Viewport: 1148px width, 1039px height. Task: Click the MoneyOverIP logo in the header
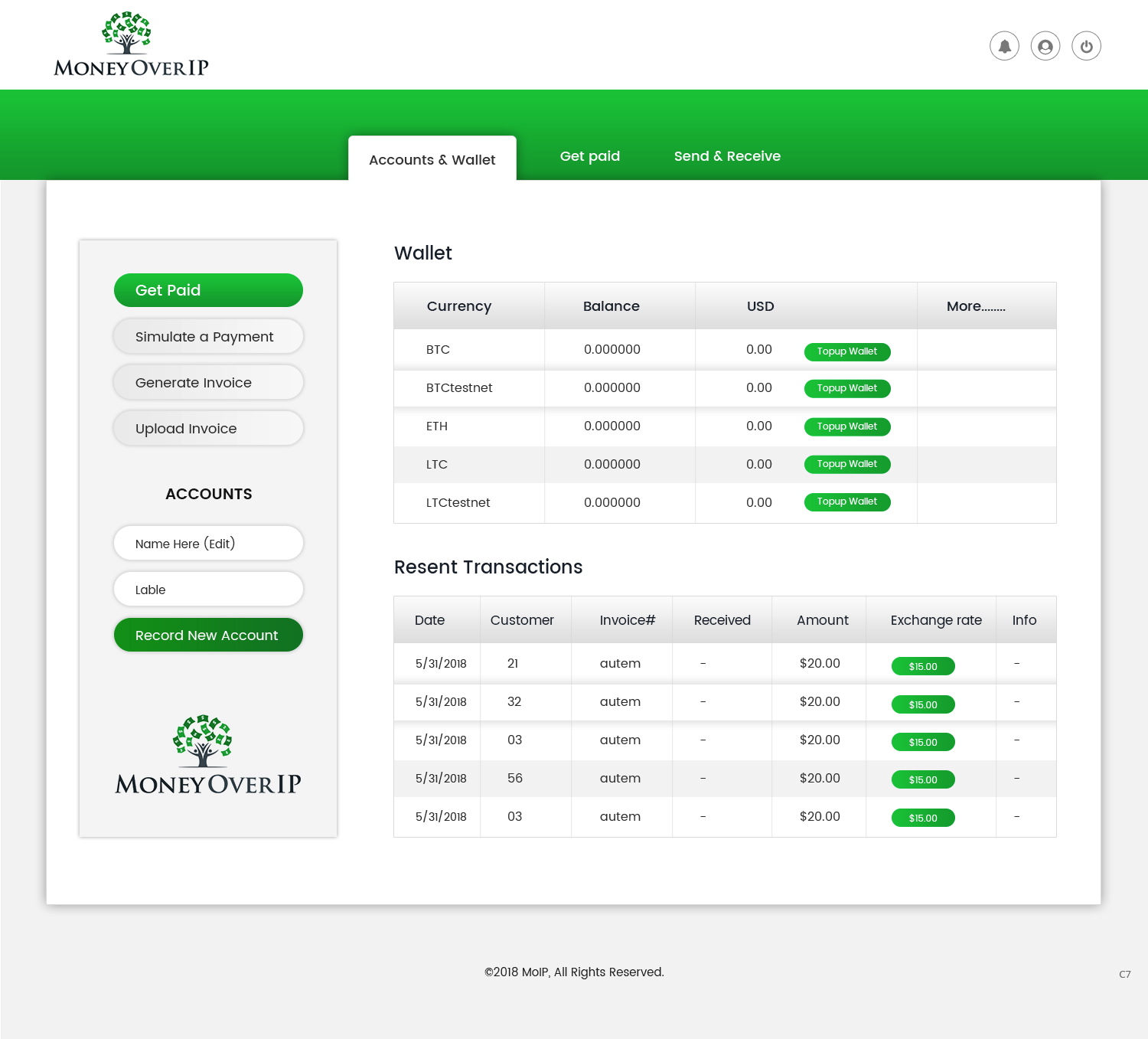point(129,44)
